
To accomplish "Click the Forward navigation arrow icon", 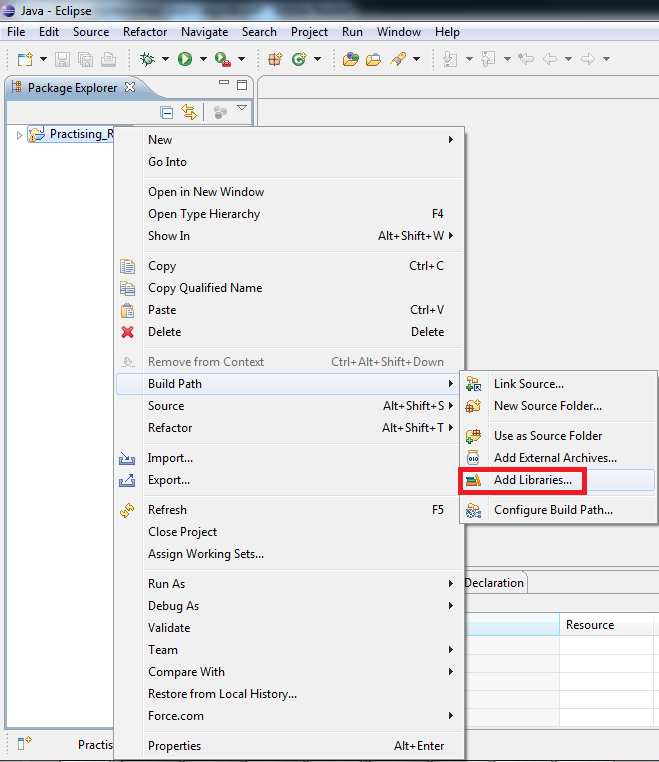I will point(588,59).
